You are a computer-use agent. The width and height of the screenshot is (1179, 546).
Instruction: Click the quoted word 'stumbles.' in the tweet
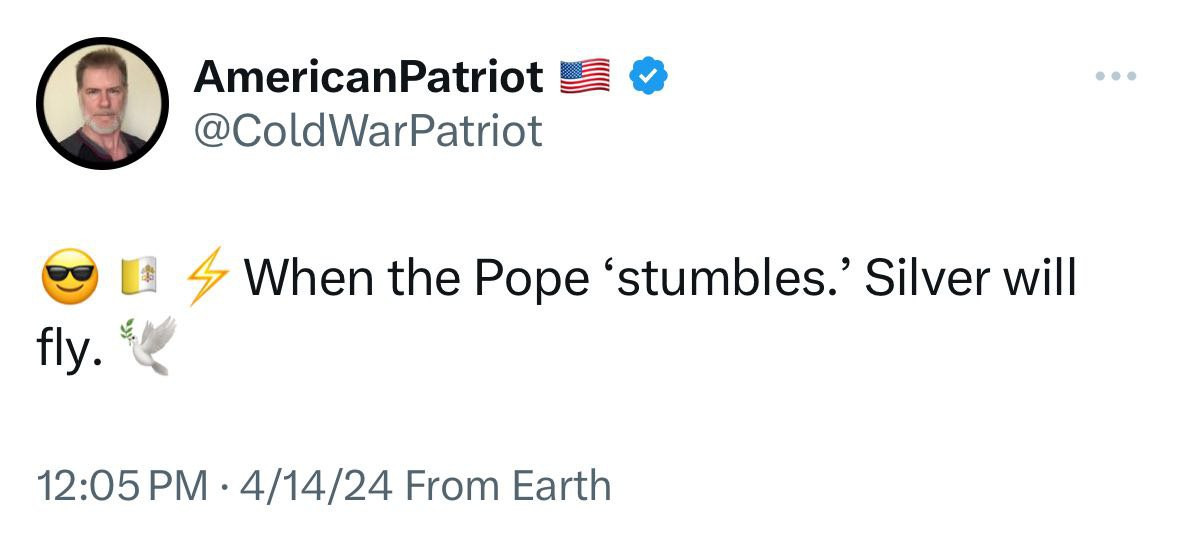[x=725, y=279]
